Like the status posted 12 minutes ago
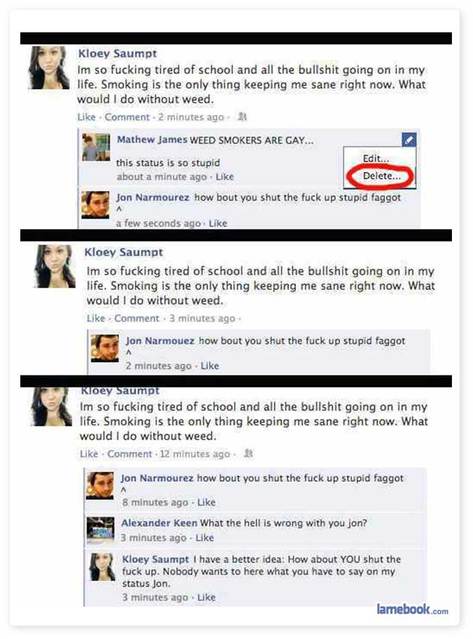This screenshot has height=639, width=473. pyautogui.click(x=89, y=454)
